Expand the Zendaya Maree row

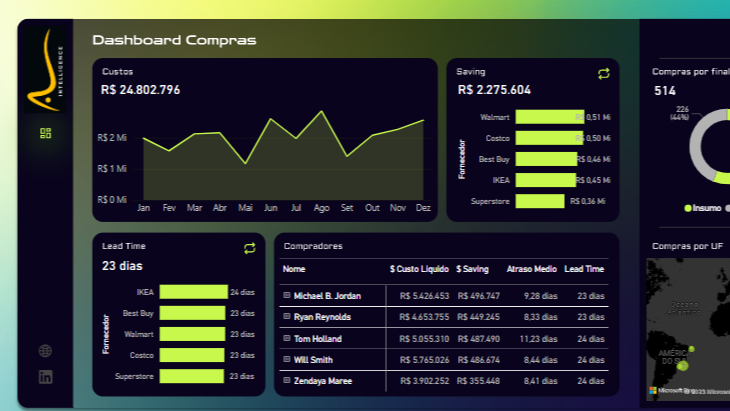(x=287, y=381)
